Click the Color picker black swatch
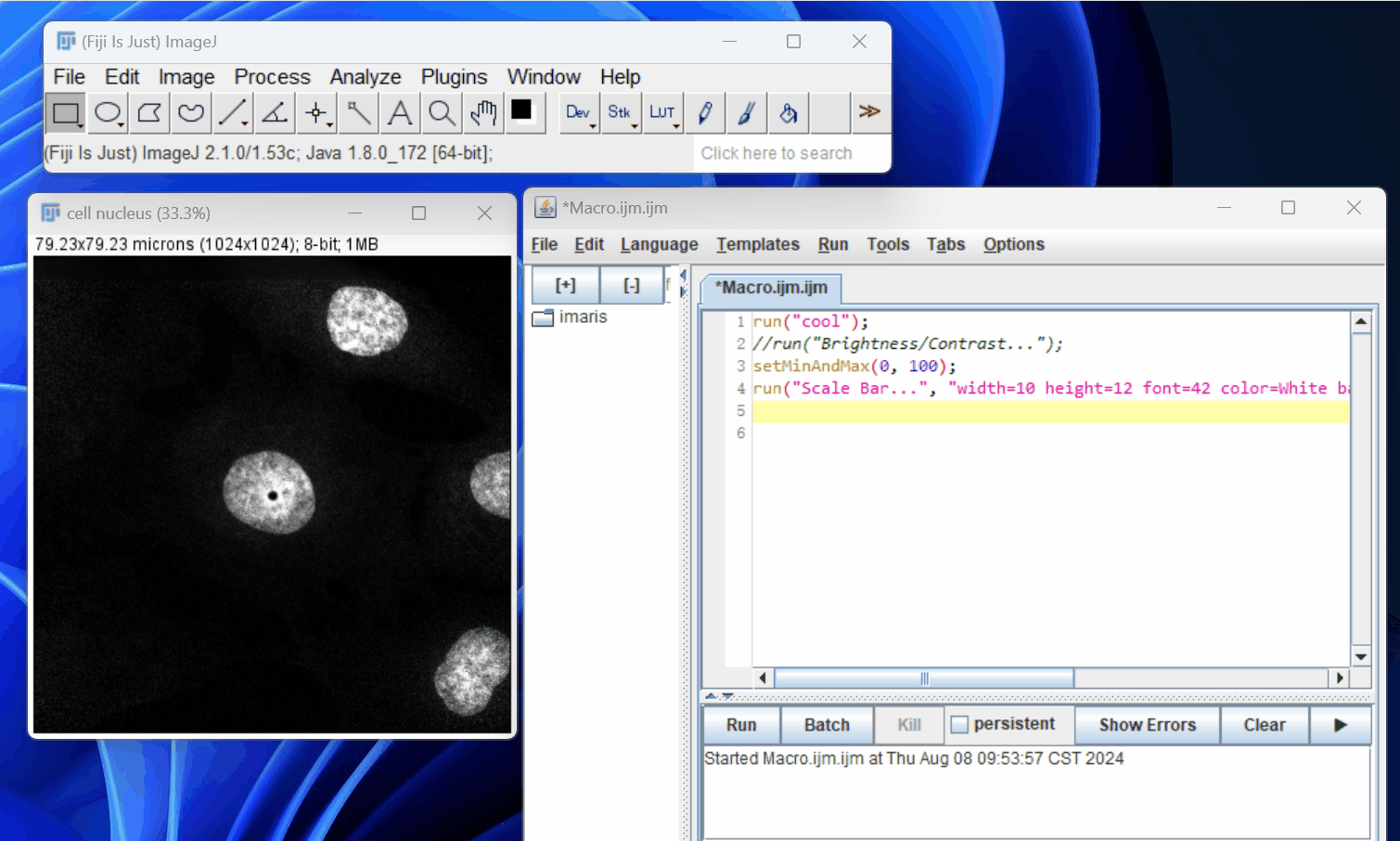The width and height of the screenshot is (1400, 841). [x=522, y=111]
